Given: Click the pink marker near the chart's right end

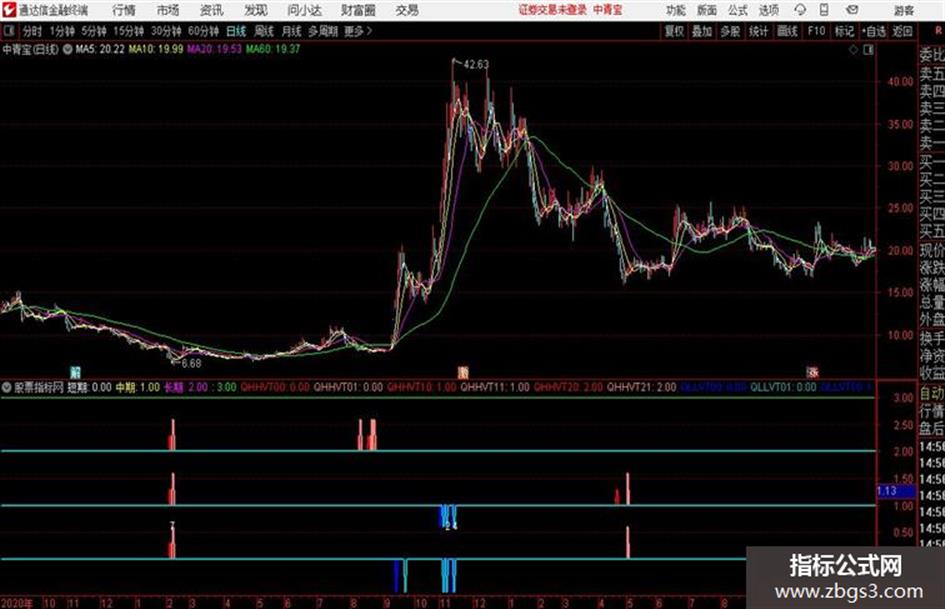Looking at the screenshot, I should pos(812,372).
